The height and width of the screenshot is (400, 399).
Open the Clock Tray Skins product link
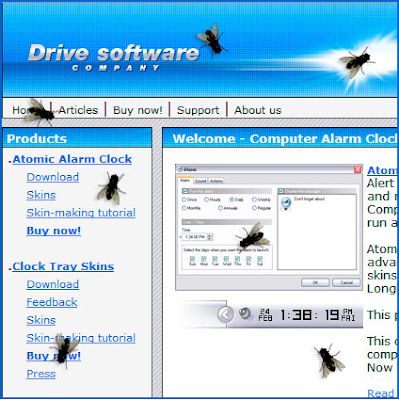pos(63,266)
